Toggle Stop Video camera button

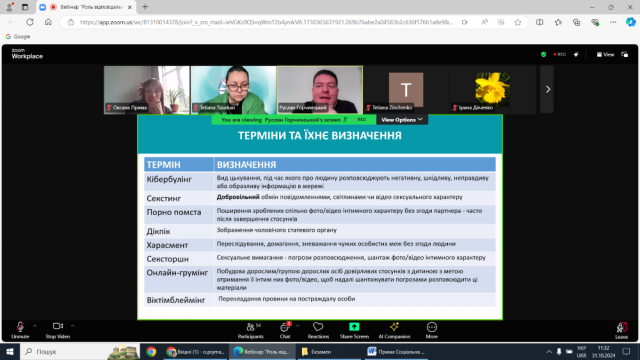coord(58,331)
